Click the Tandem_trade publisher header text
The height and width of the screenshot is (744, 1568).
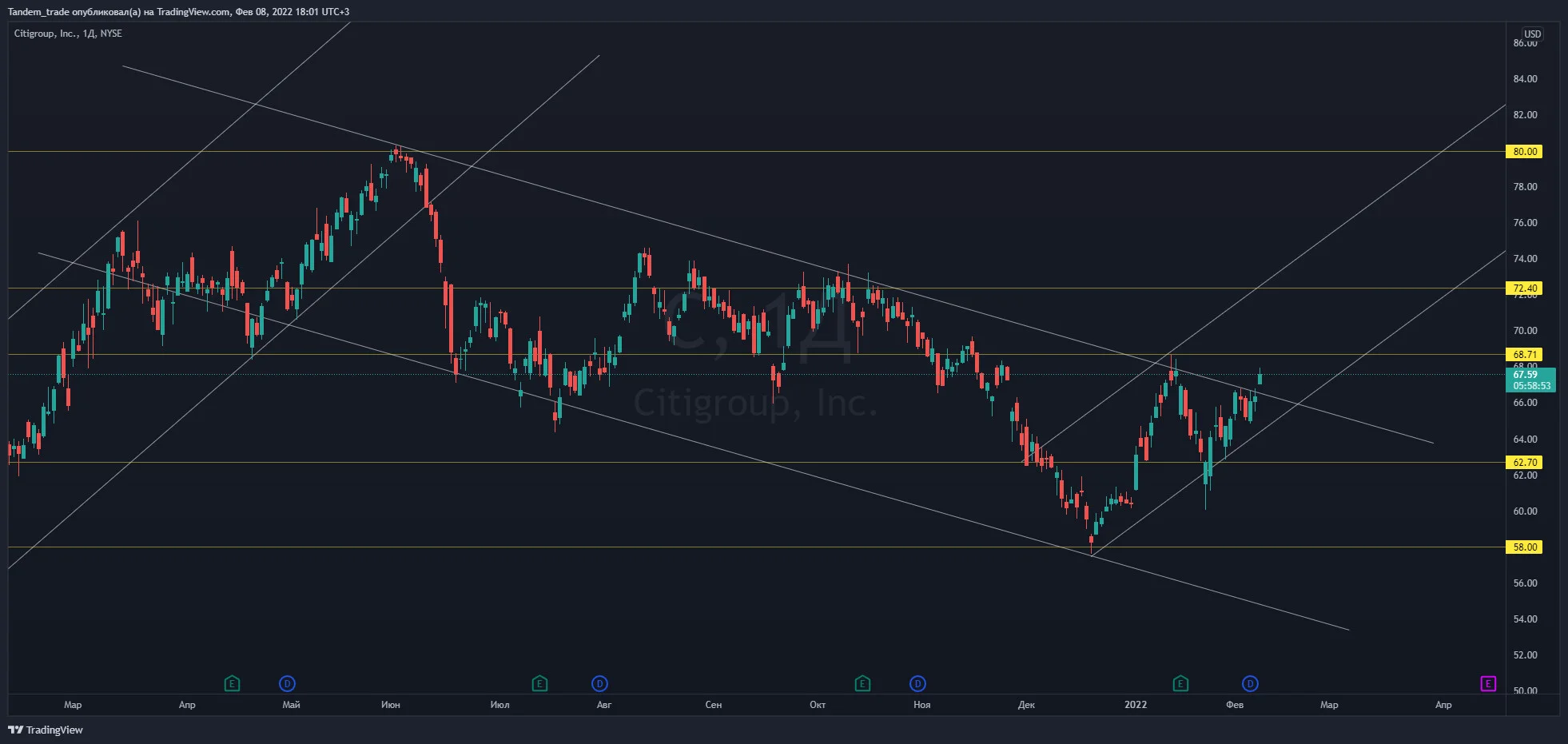[178, 12]
